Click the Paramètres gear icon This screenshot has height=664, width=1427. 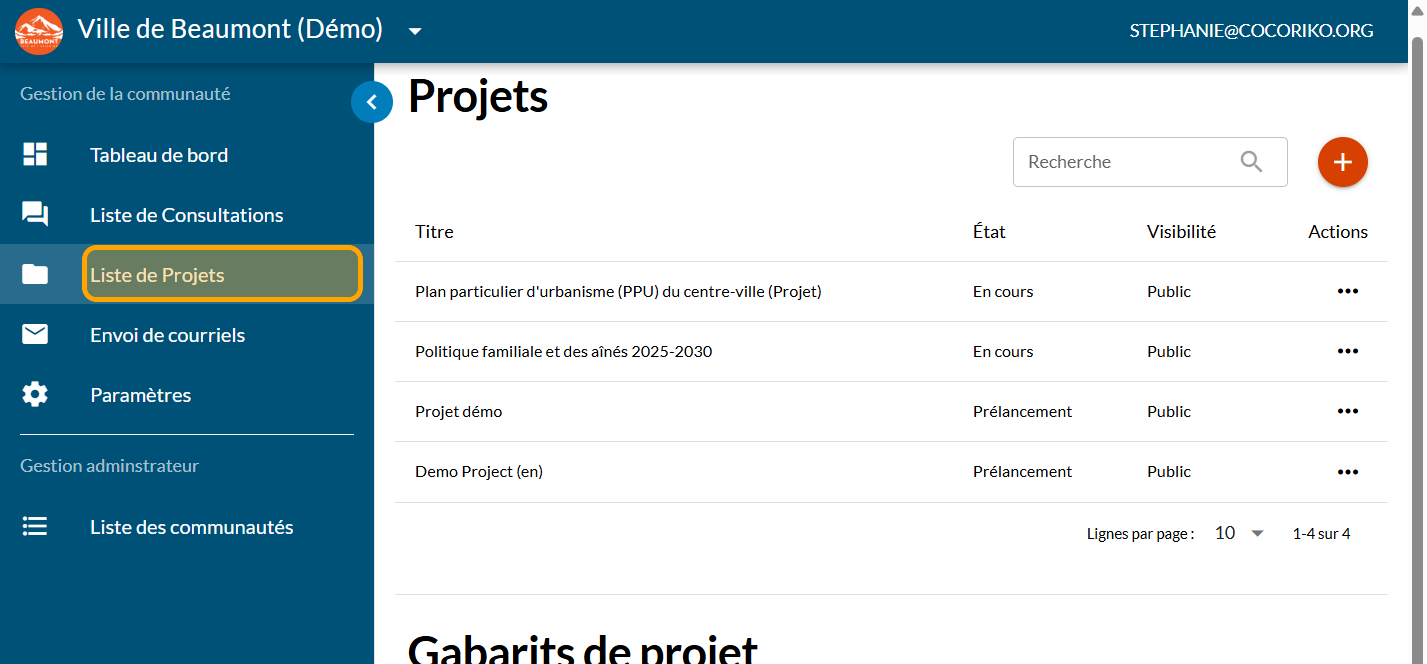coord(35,395)
